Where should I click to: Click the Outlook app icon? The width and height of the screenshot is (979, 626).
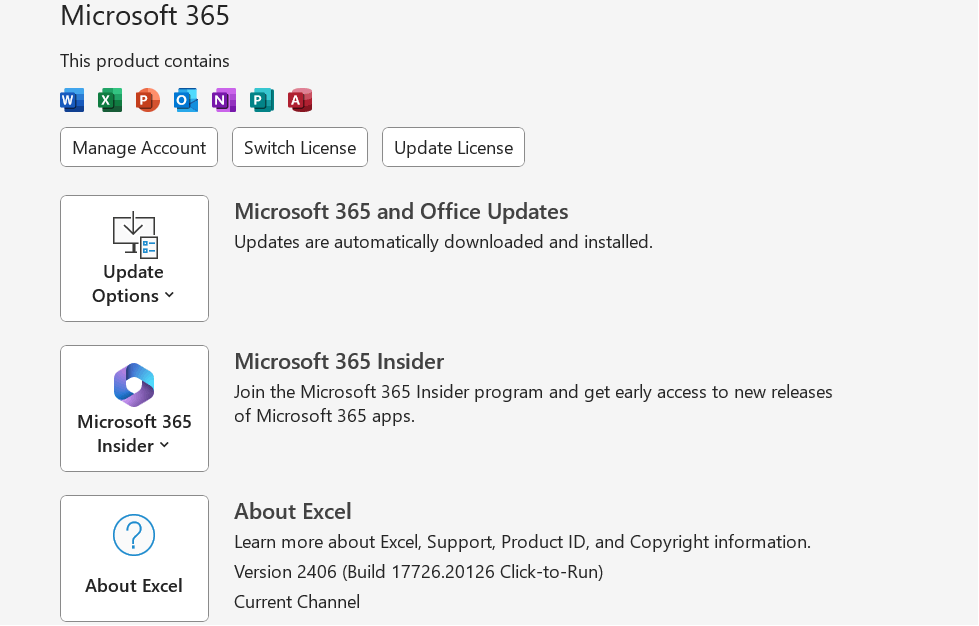(186, 100)
